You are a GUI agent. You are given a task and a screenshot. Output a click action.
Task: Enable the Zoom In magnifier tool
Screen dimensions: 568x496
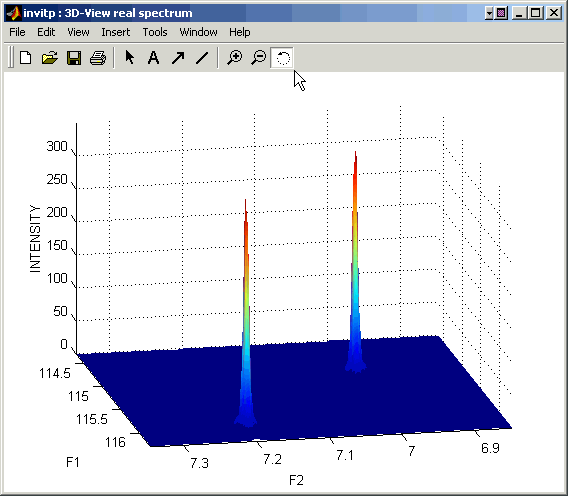[x=235, y=58]
